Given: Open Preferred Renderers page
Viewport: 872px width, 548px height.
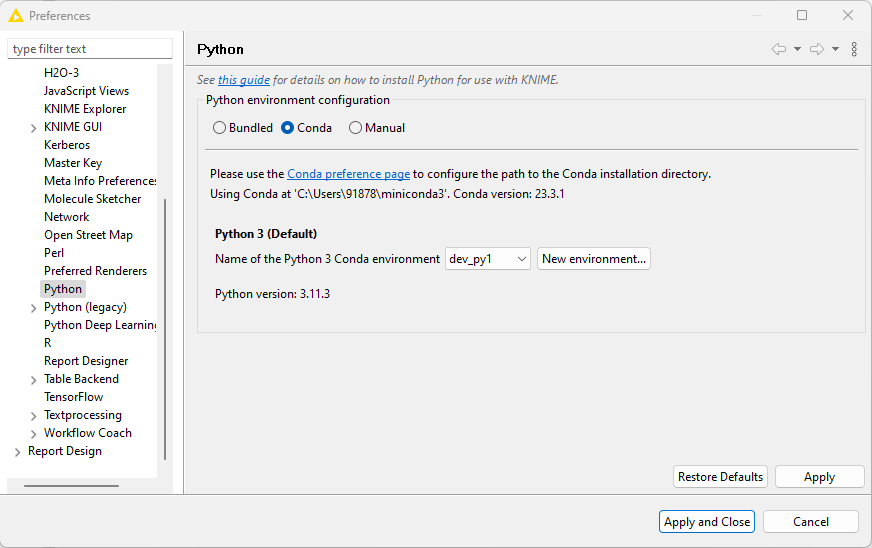Looking at the screenshot, I should (96, 271).
